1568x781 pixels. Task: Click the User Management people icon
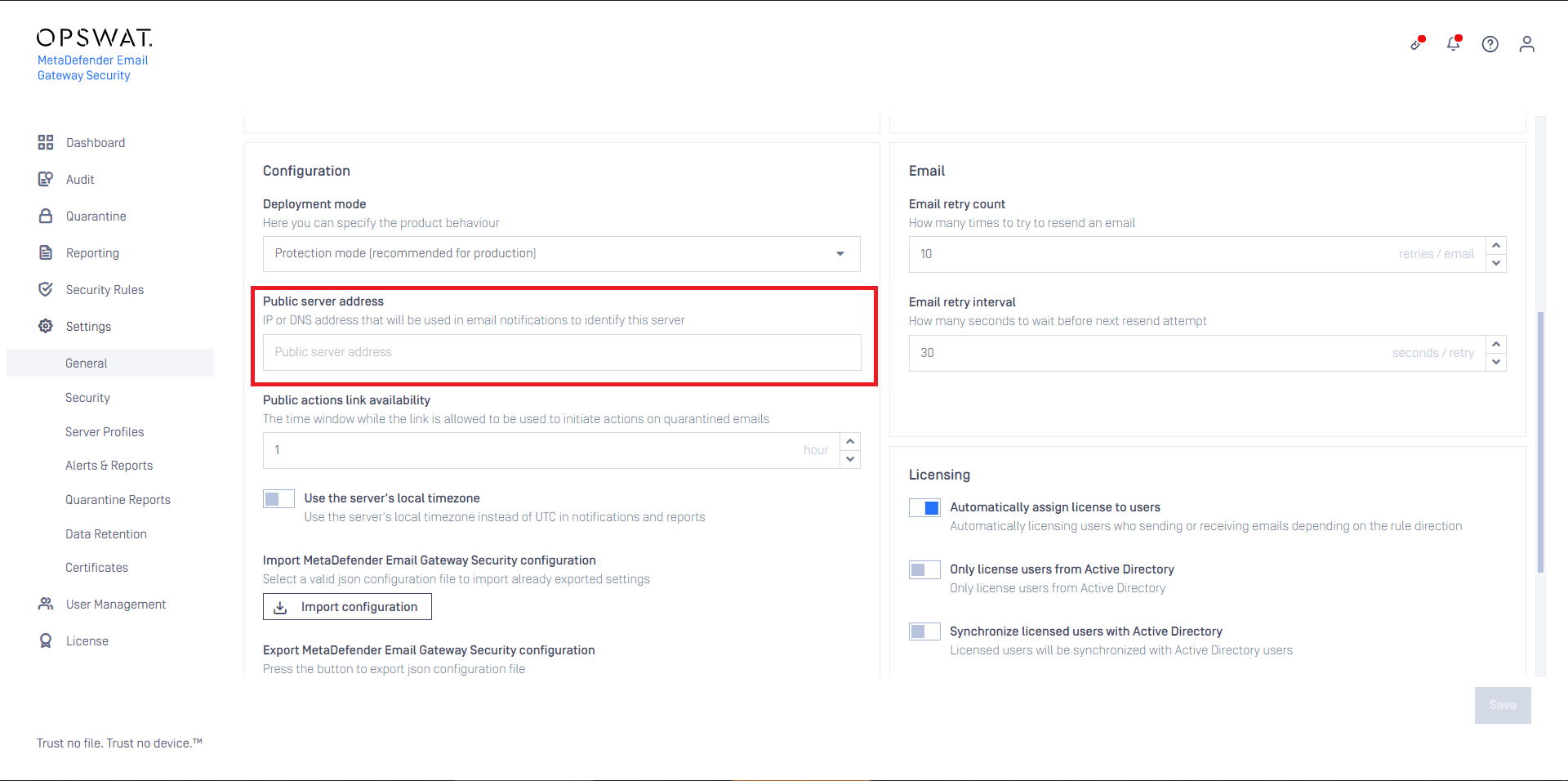click(46, 604)
